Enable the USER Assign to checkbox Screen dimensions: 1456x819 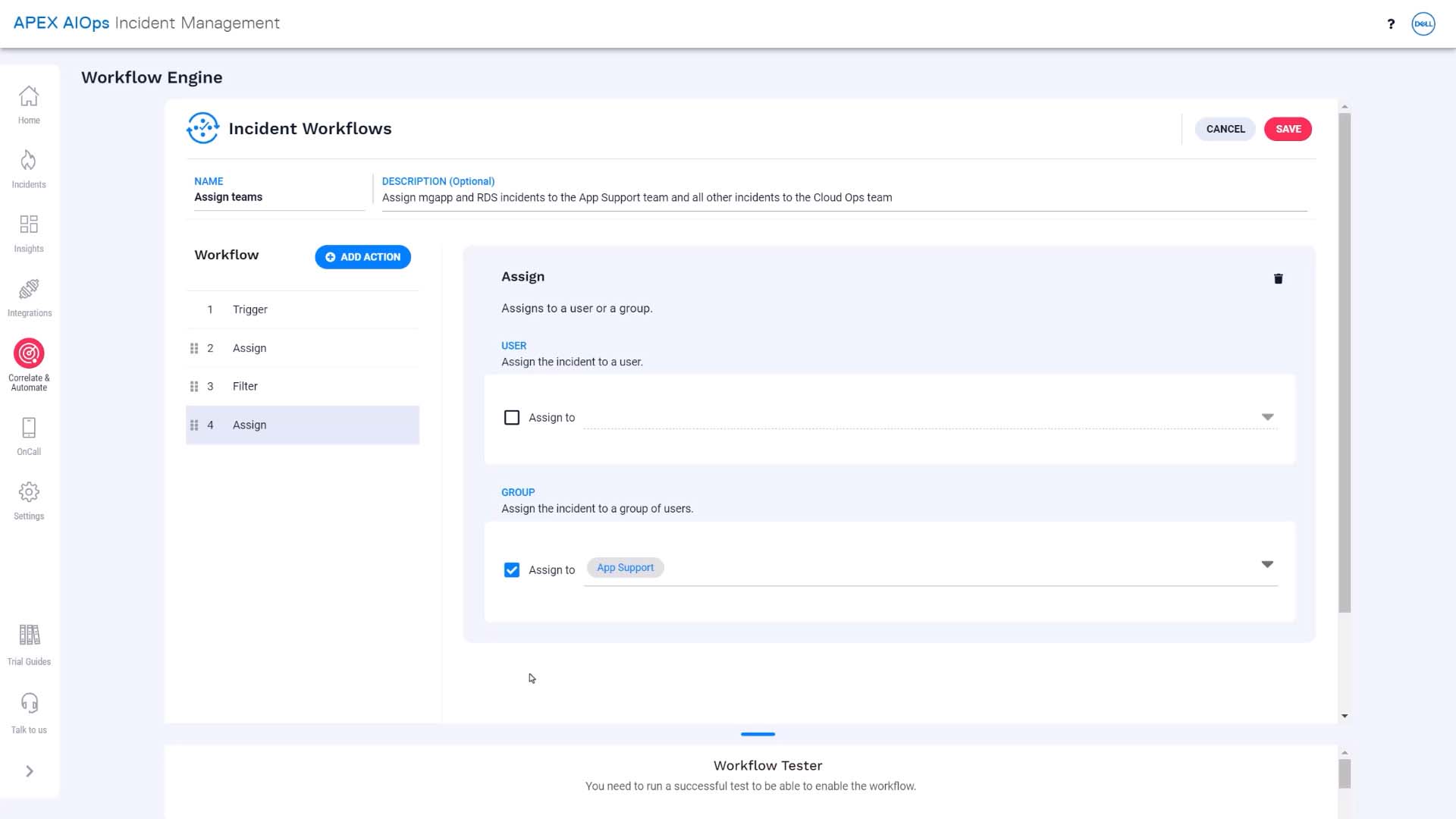coord(512,418)
